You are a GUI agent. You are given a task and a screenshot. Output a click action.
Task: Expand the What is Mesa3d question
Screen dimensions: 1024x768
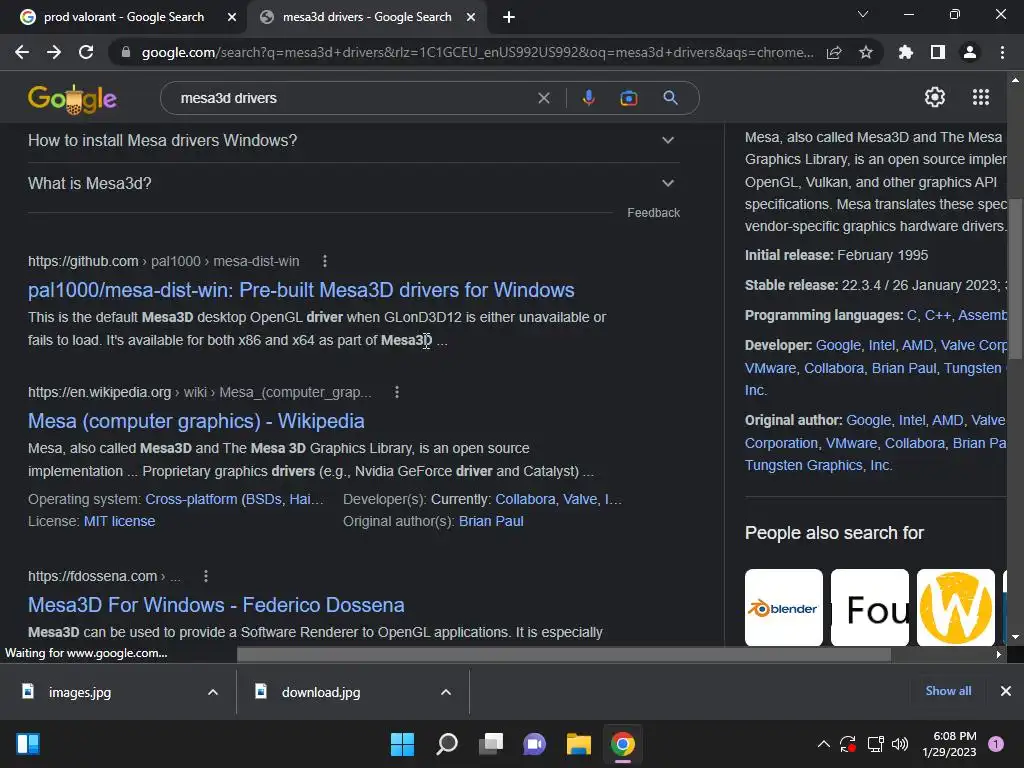(354, 184)
